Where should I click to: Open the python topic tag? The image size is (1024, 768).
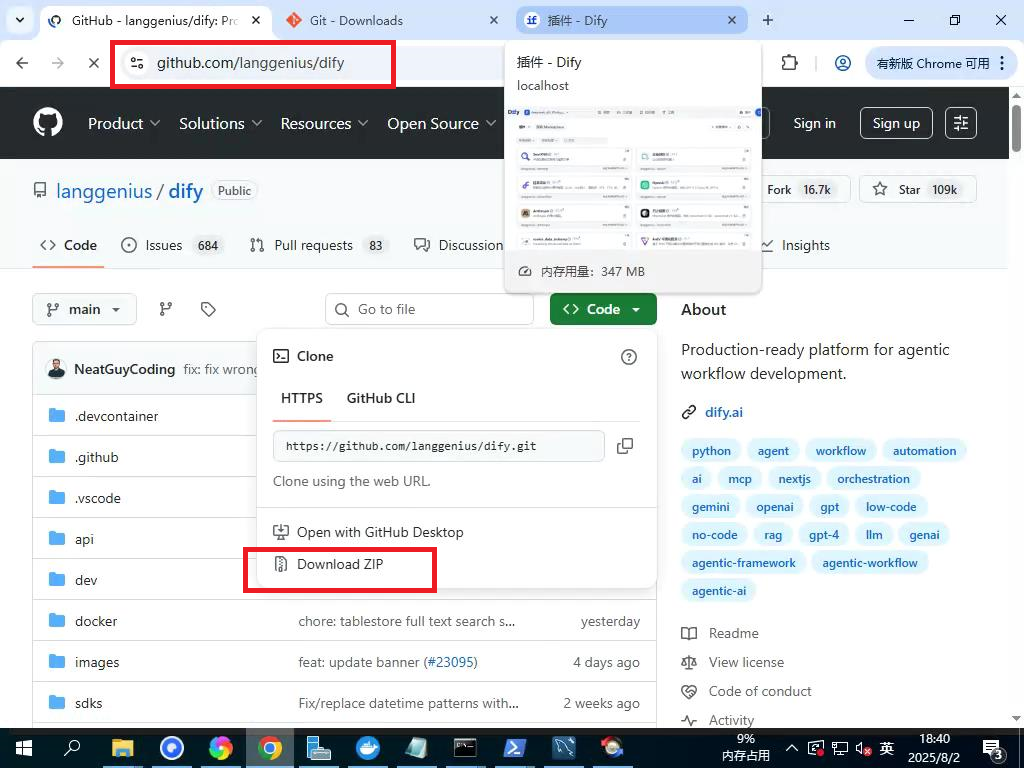[711, 451]
